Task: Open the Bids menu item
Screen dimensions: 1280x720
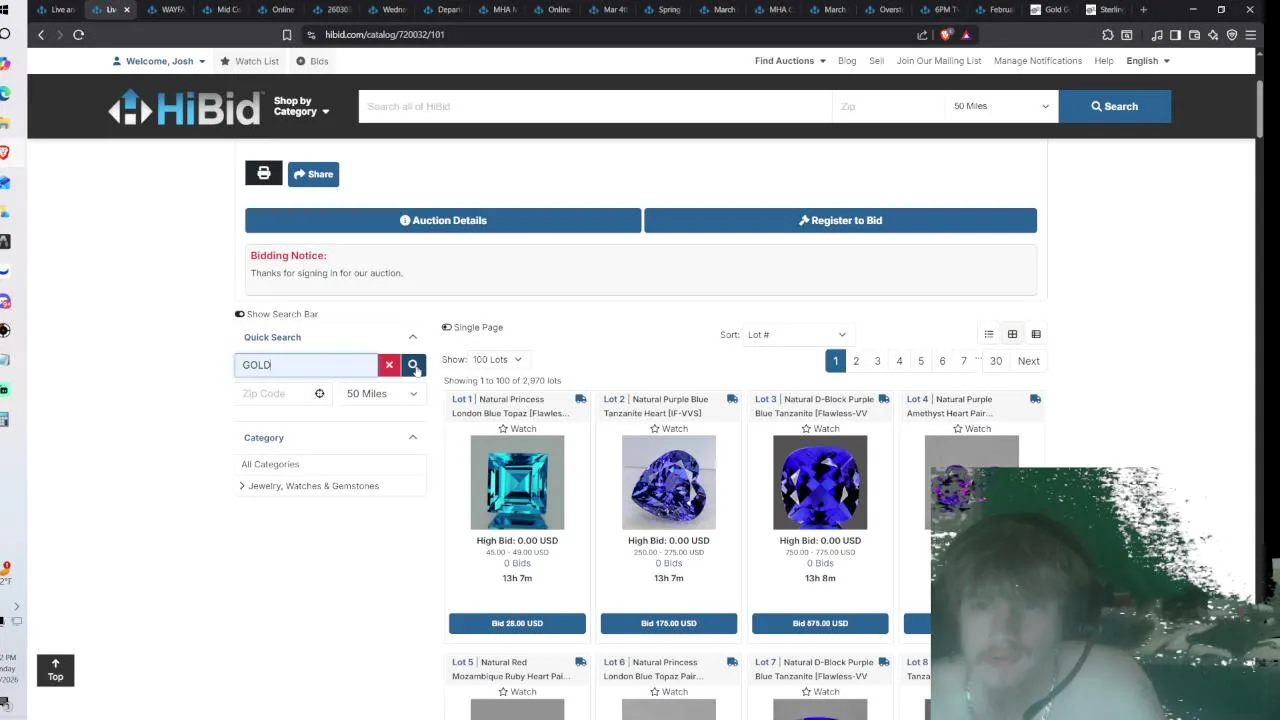Action: coord(312,61)
